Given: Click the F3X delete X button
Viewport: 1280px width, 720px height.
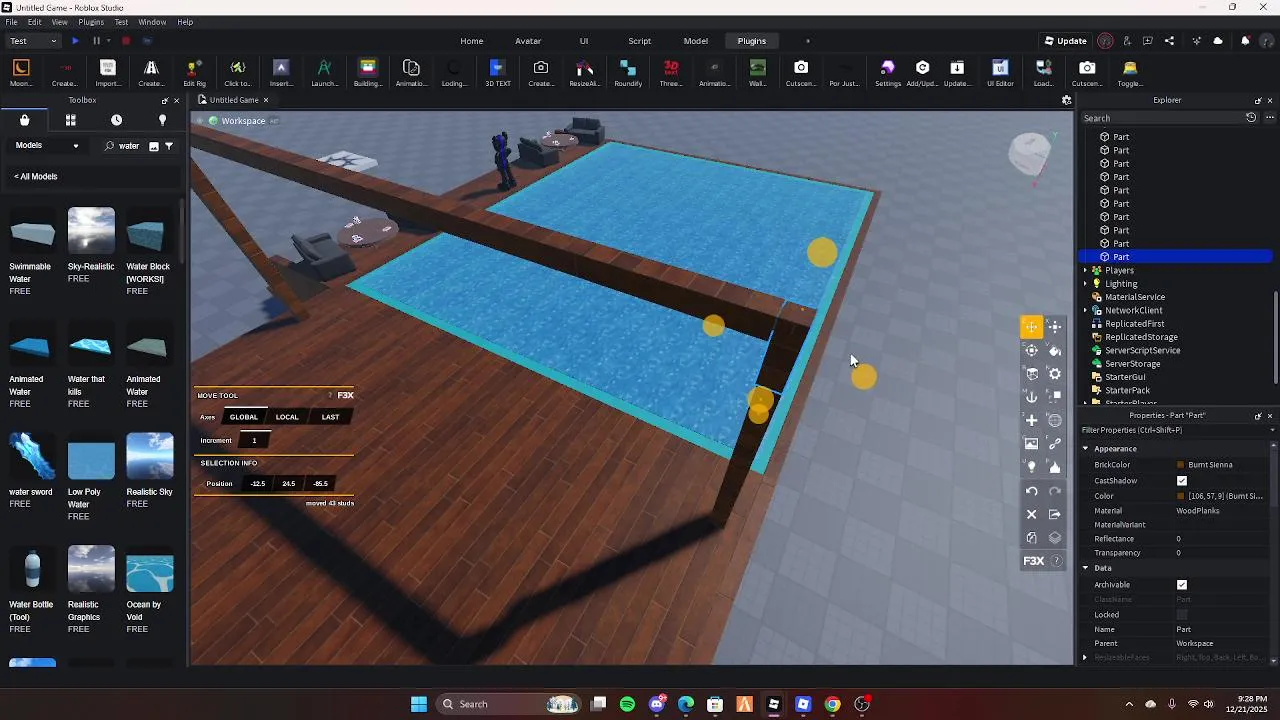Looking at the screenshot, I should point(1031,514).
